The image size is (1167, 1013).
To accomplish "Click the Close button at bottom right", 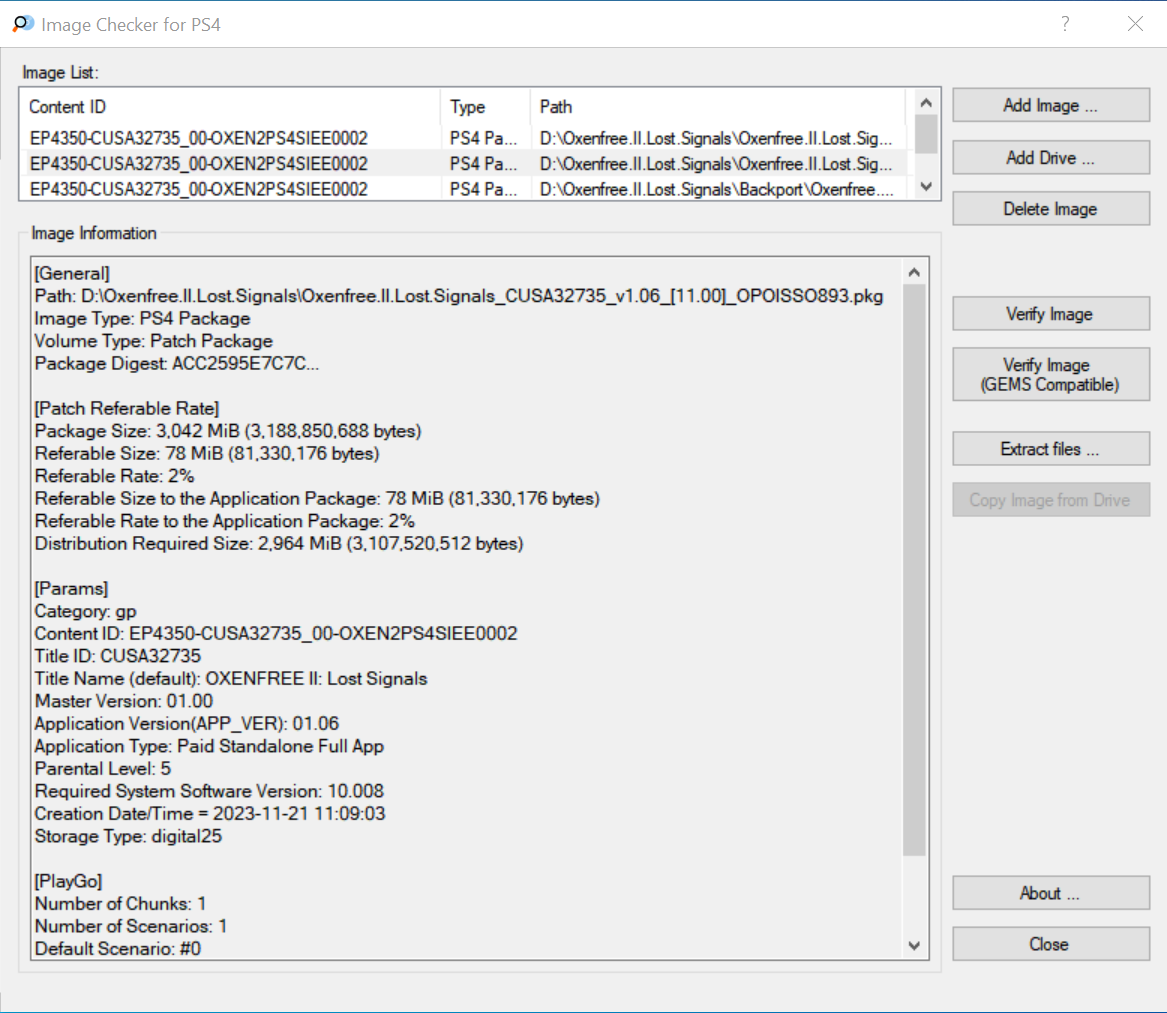I will point(1050,944).
